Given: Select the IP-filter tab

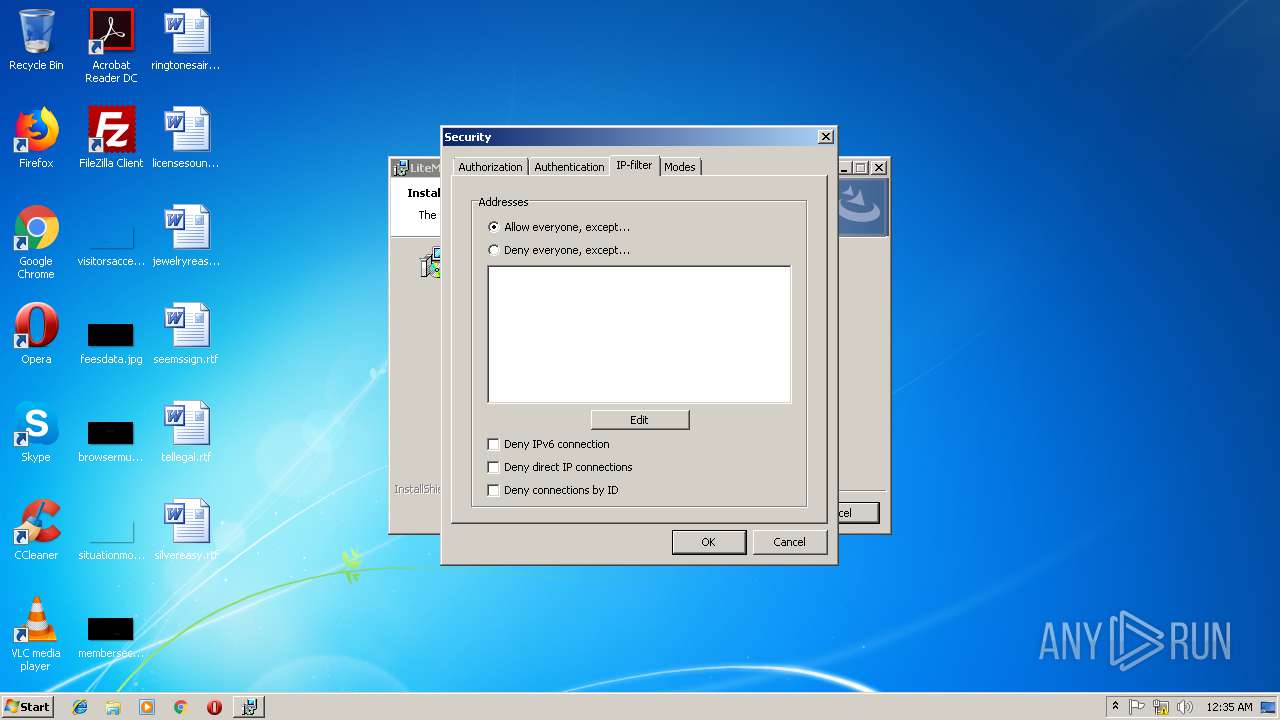Looking at the screenshot, I should tap(634, 165).
